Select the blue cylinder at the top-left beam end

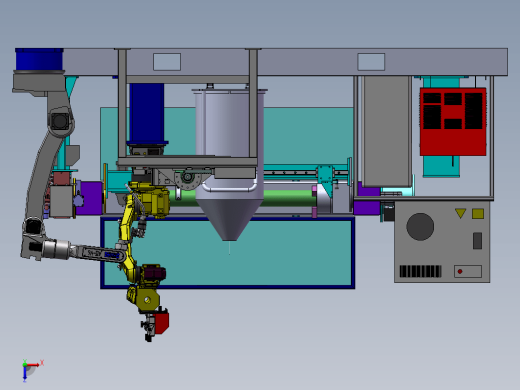click(x=39, y=59)
